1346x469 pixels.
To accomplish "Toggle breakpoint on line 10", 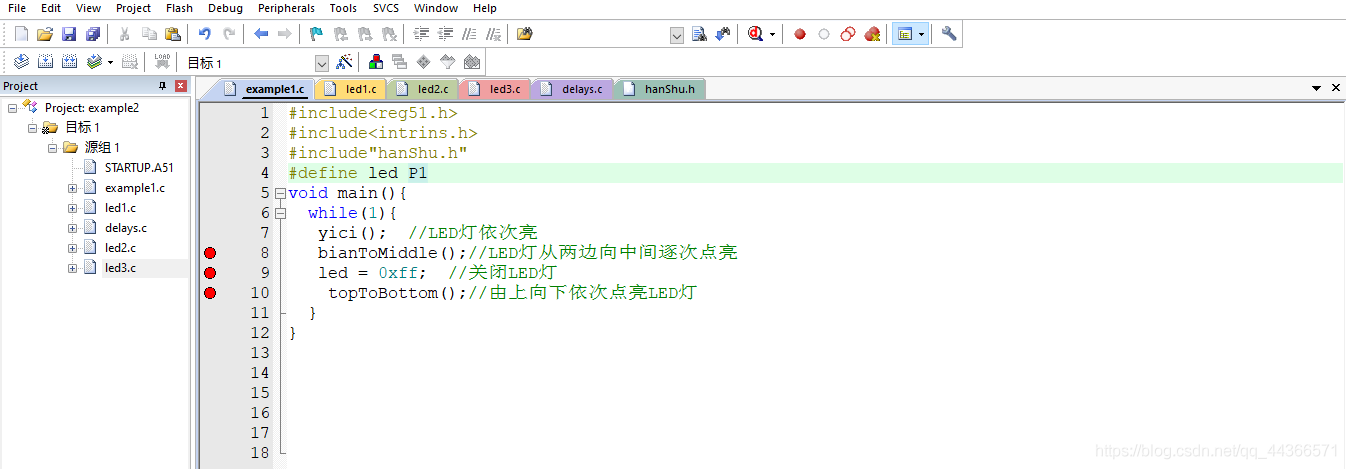I will [x=210, y=293].
